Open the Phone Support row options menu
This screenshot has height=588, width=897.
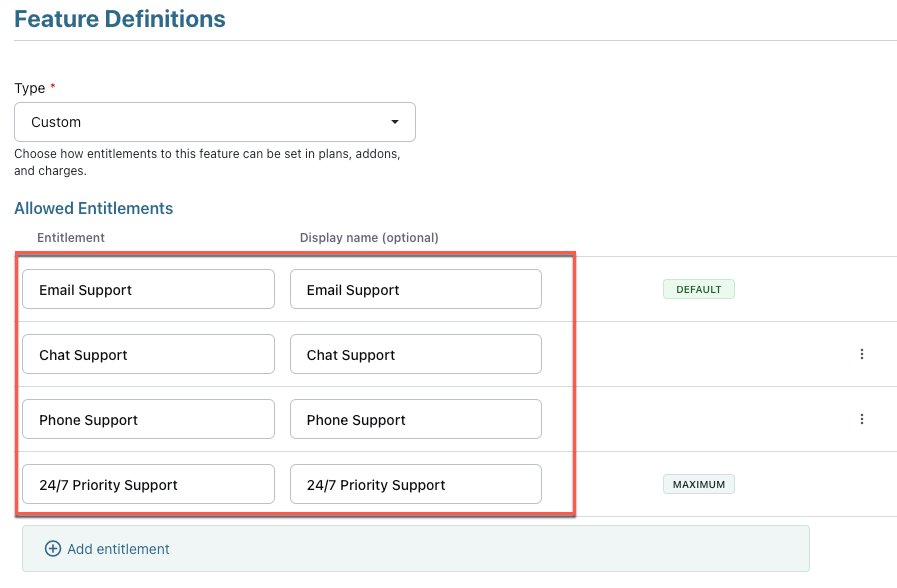(862, 419)
